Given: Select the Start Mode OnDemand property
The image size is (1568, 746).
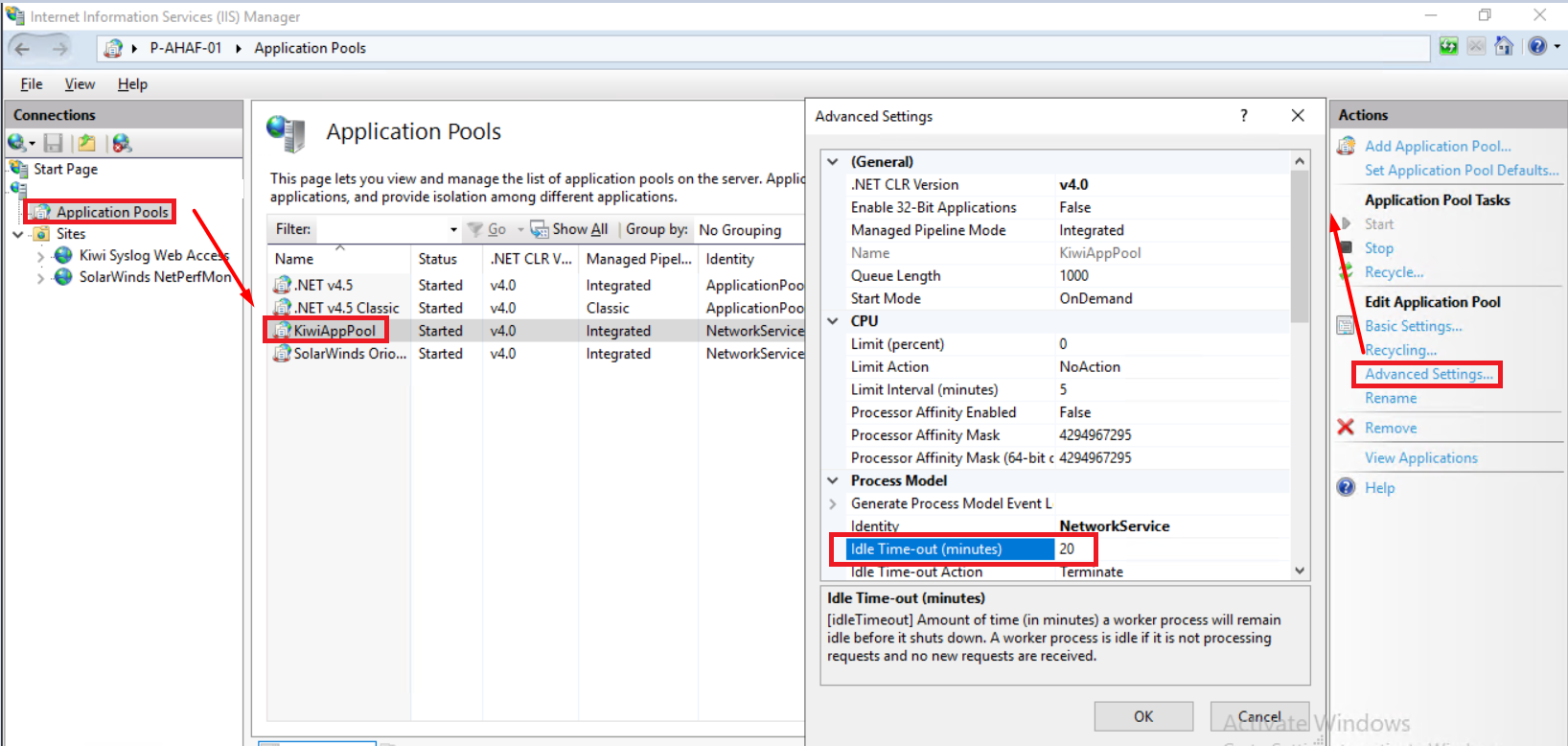Looking at the screenshot, I should click(1059, 298).
